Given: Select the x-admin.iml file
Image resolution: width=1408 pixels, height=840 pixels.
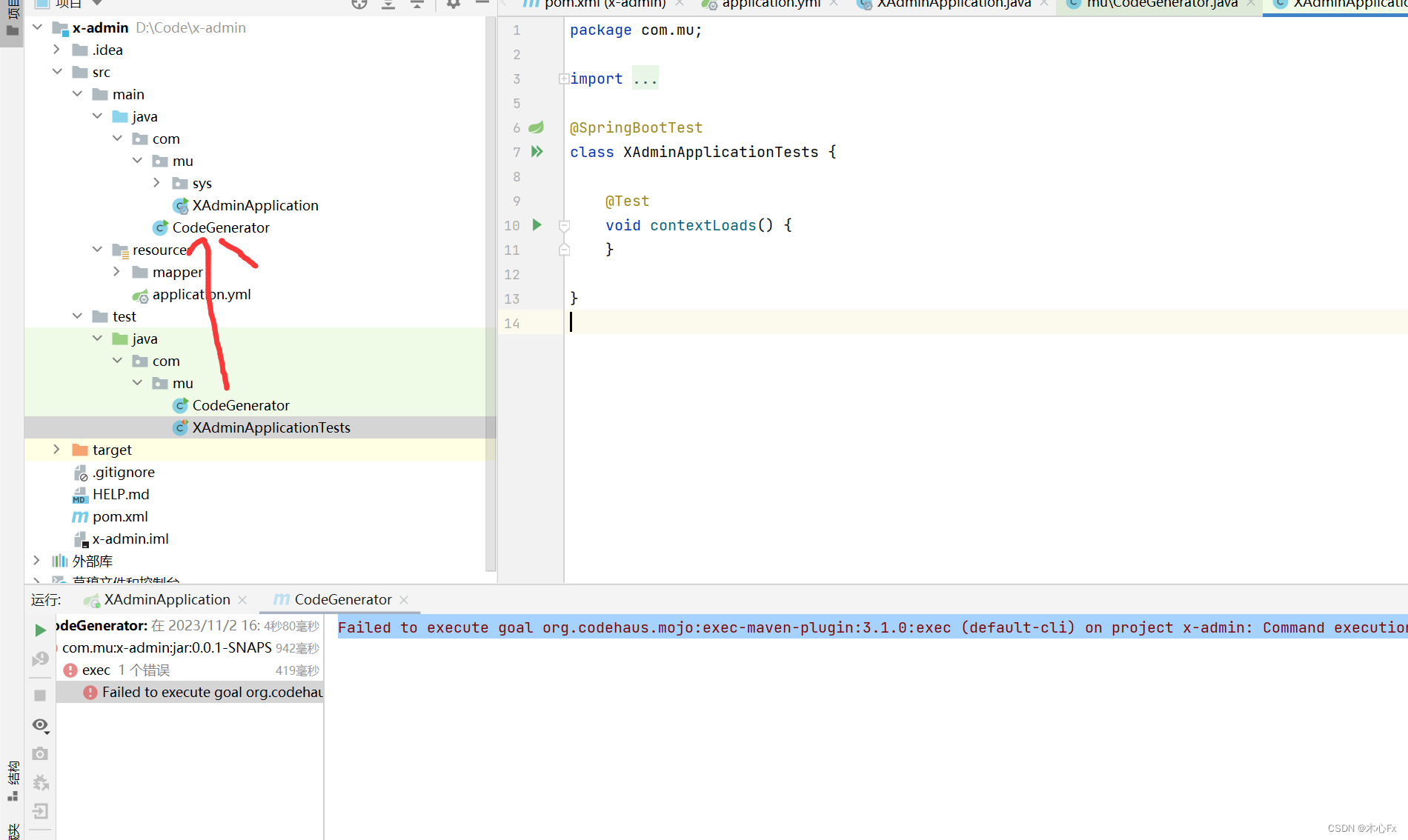Looking at the screenshot, I should 130,539.
